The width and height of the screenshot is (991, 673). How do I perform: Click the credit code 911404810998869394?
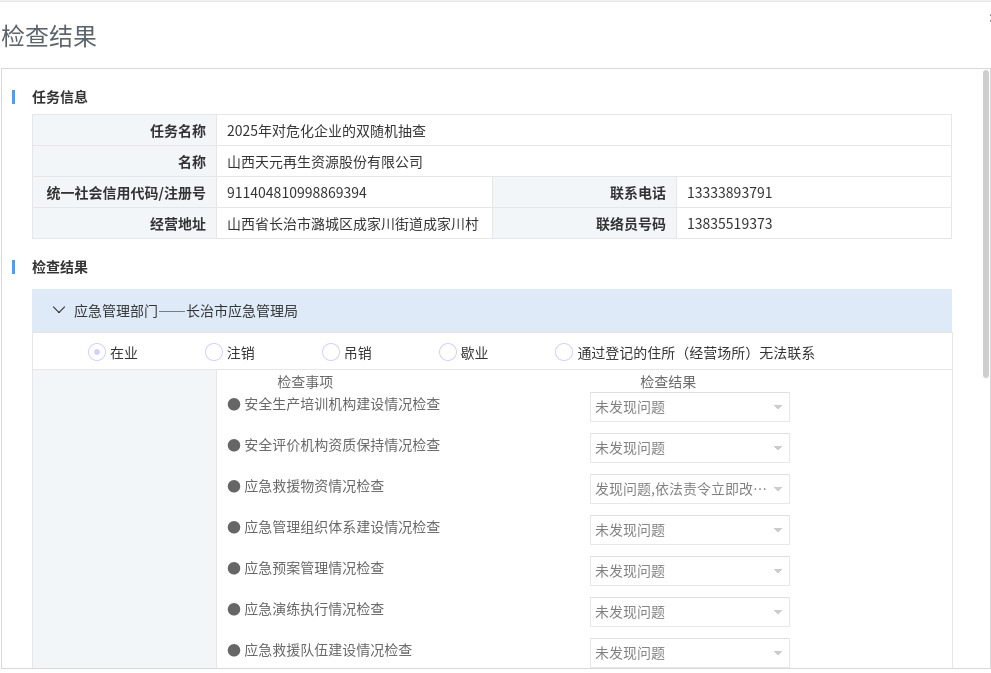(x=297, y=193)
